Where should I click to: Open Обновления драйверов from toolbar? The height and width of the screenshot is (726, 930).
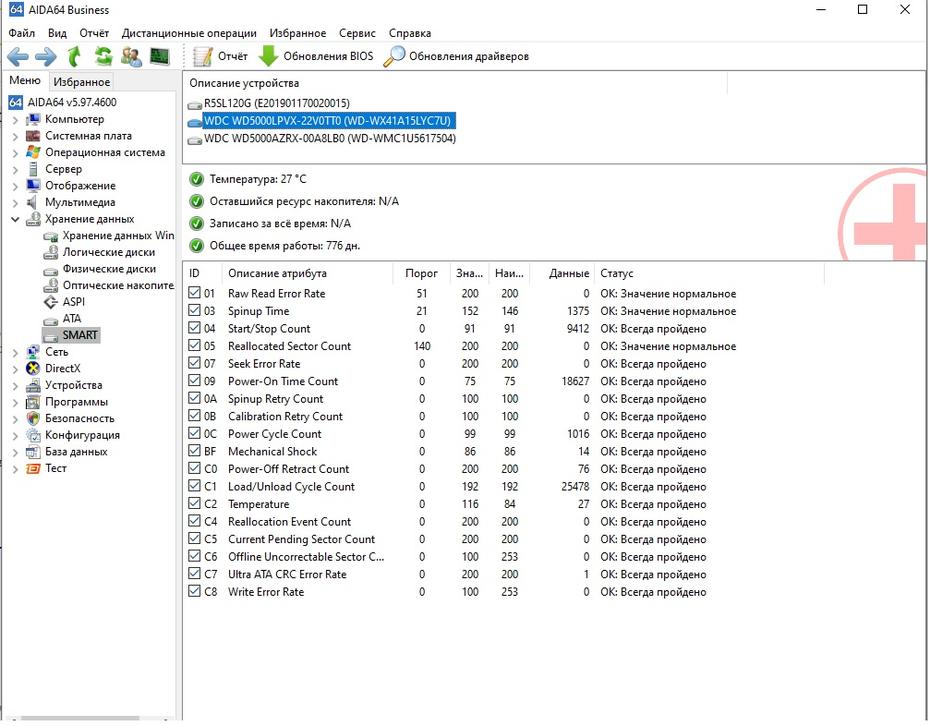pyautogui.click(x=456, y=57)
